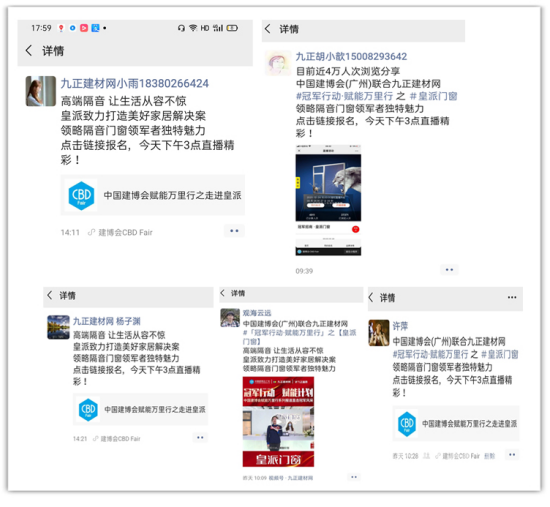
Task: Tap headphone icon in phone status bar
Action: click(x=181, y=28)
